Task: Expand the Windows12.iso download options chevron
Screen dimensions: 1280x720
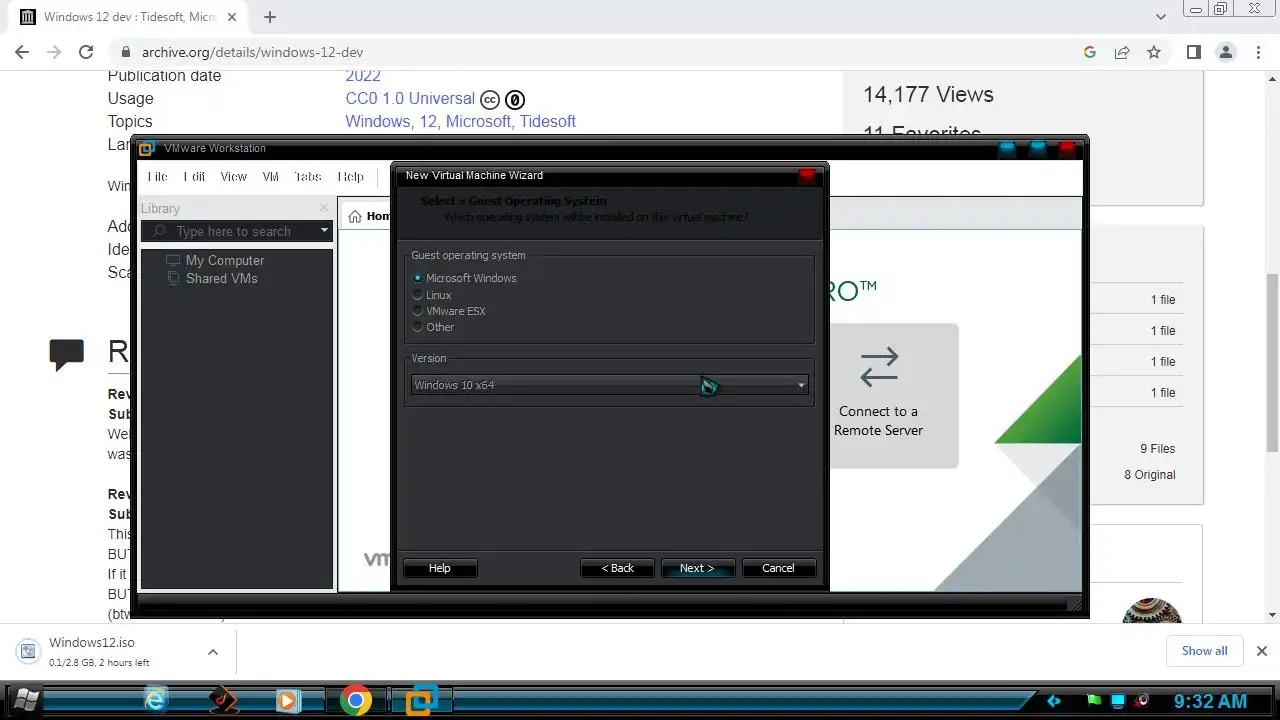Action: tap(212, 652)
